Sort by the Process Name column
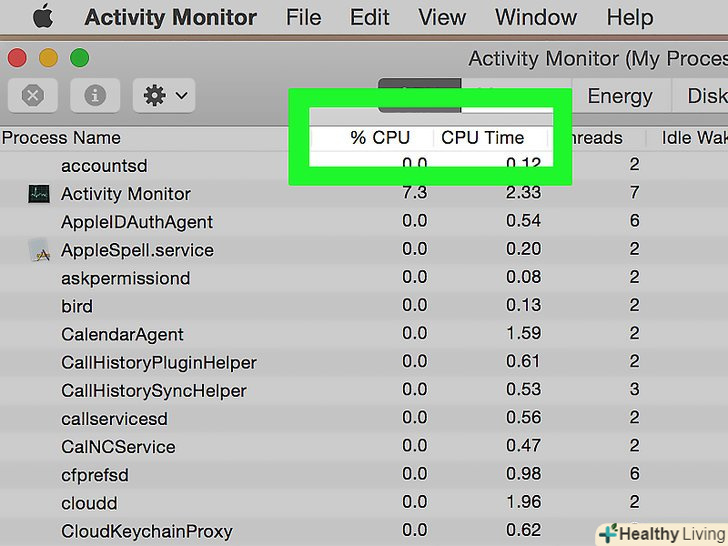The width and height of the screenshot is (728, 546). [61, 138]
